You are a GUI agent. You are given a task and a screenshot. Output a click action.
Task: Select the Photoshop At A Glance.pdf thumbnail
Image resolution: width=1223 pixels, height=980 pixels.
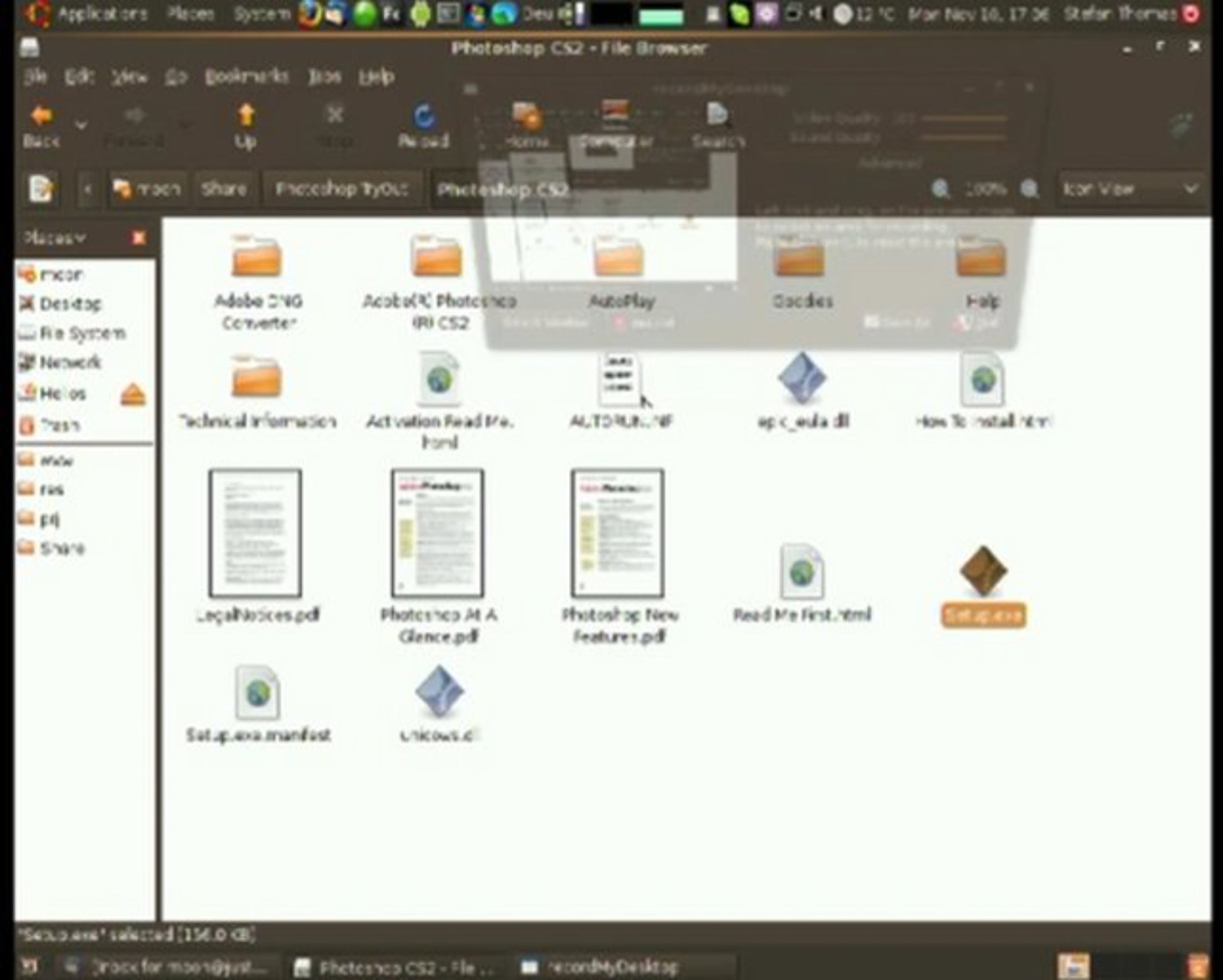[437, 533]
